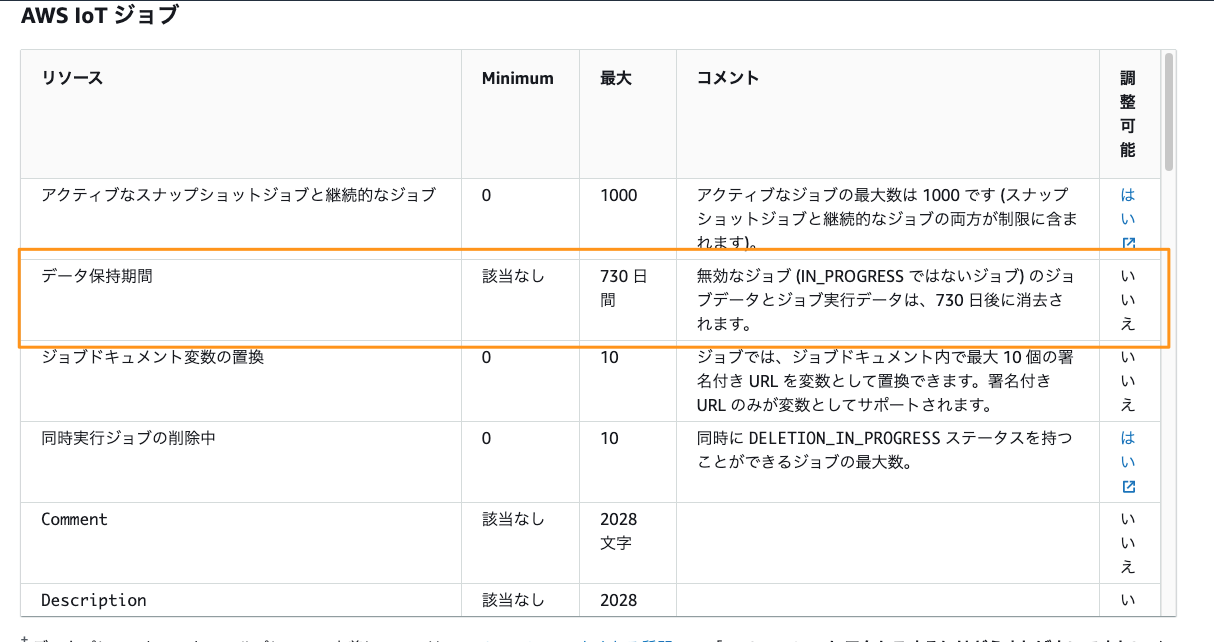Click いいえ in the Comment row

click(x=1128, y=543)
